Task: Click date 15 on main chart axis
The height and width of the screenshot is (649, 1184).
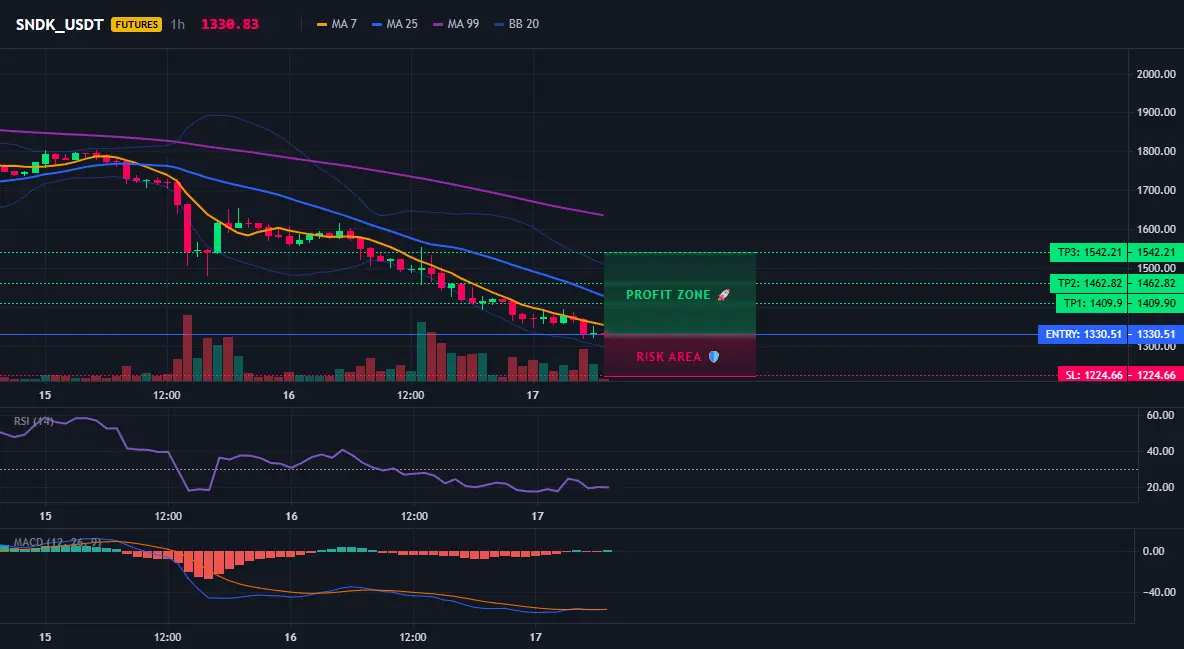Action: pyautogui.click(x=45, y=395)
